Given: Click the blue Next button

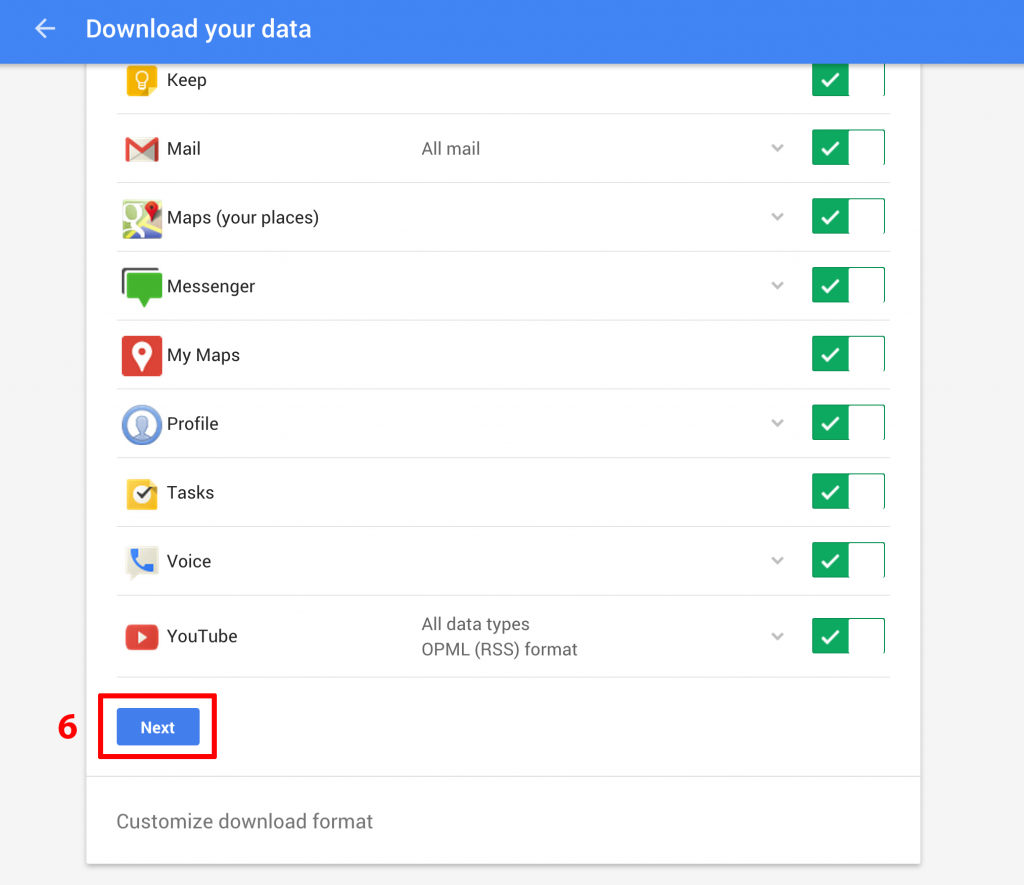Looking at the screenshot, I should click(x=158, y=727).
